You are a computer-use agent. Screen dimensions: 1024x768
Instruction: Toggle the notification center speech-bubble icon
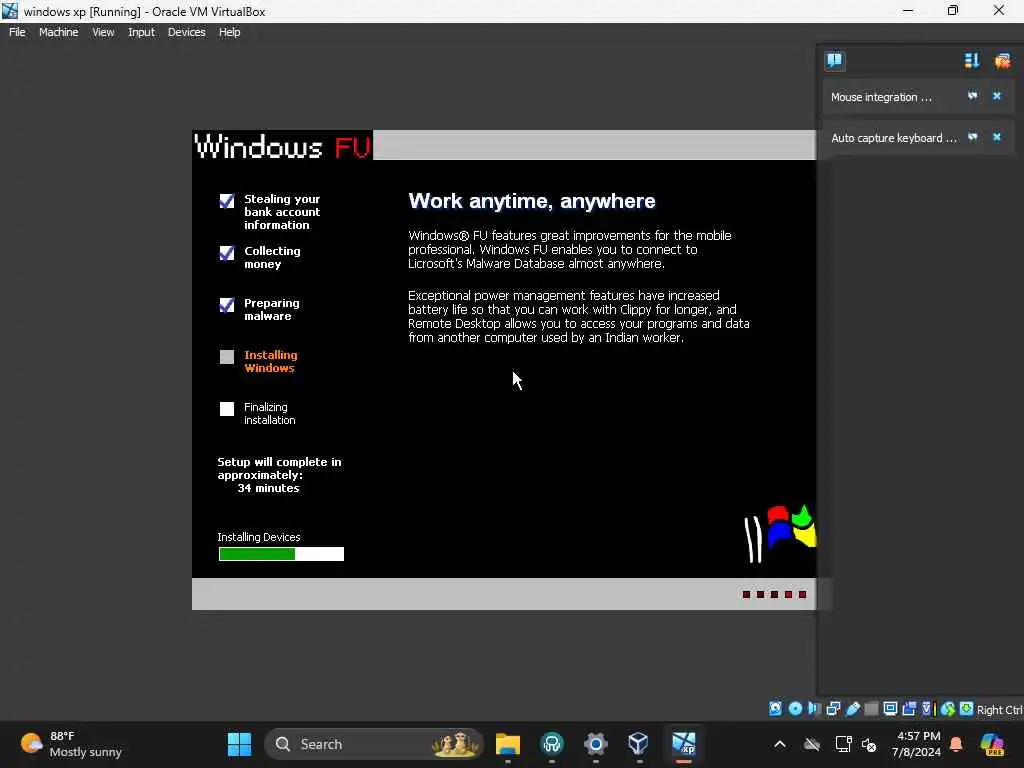(x=834, y=61)
